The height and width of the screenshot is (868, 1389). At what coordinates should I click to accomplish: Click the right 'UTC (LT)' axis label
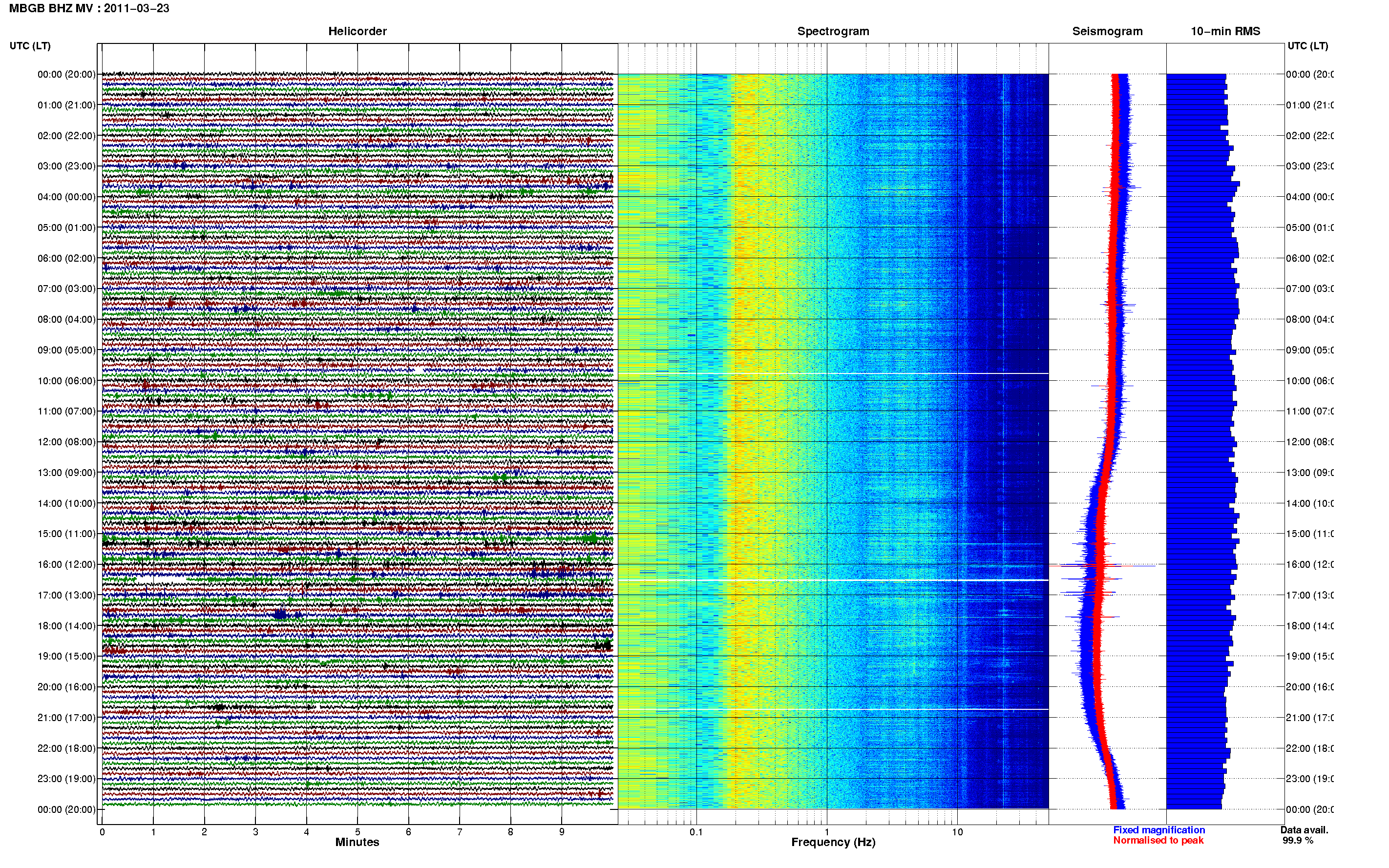click(x=1307, y=46)
